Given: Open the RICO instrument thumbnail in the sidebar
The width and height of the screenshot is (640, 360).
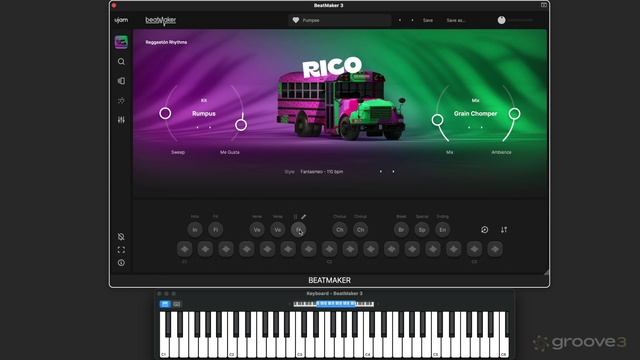Looking at the screenshot, I should [121, 42].
